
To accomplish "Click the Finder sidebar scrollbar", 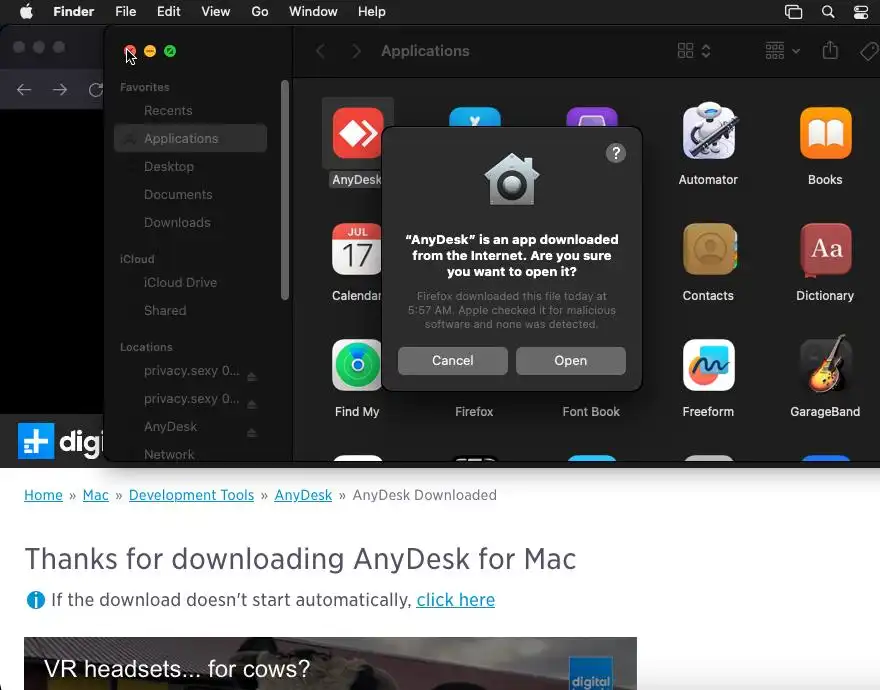I will pos(285,190).
